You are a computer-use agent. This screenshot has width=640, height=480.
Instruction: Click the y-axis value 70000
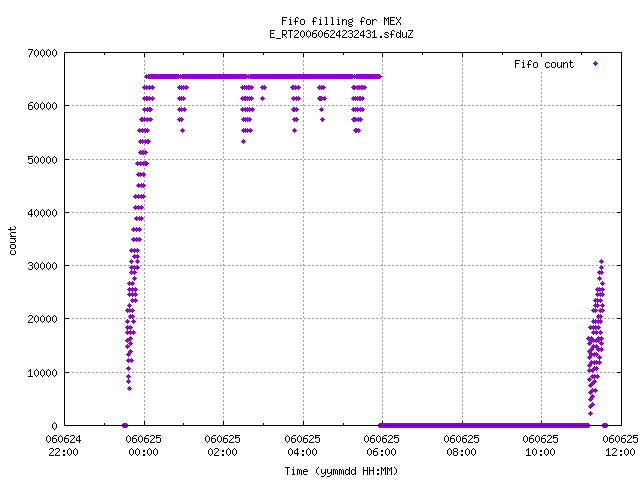click(42, 53)
